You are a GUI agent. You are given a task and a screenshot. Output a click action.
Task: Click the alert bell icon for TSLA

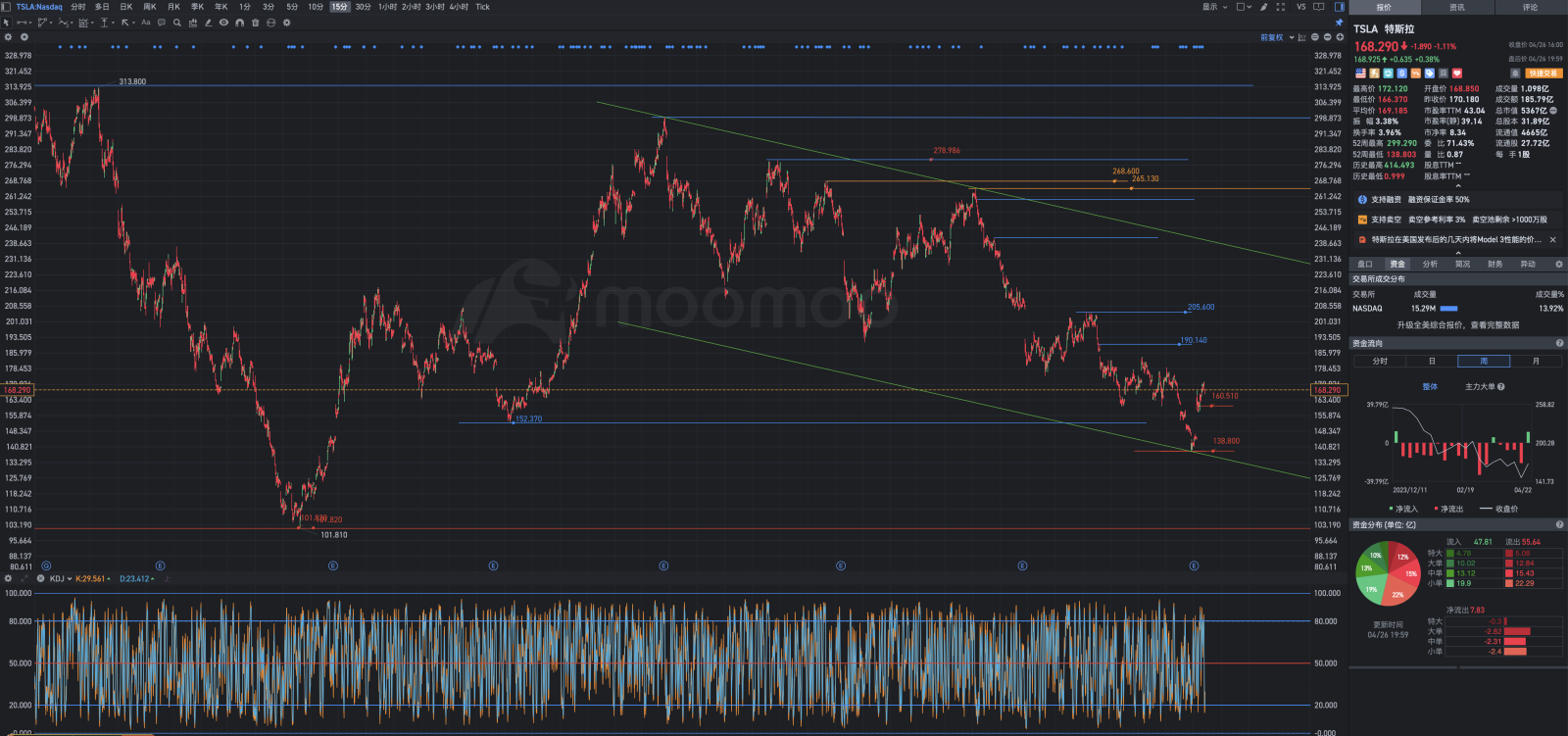[x=1515, y=74]
